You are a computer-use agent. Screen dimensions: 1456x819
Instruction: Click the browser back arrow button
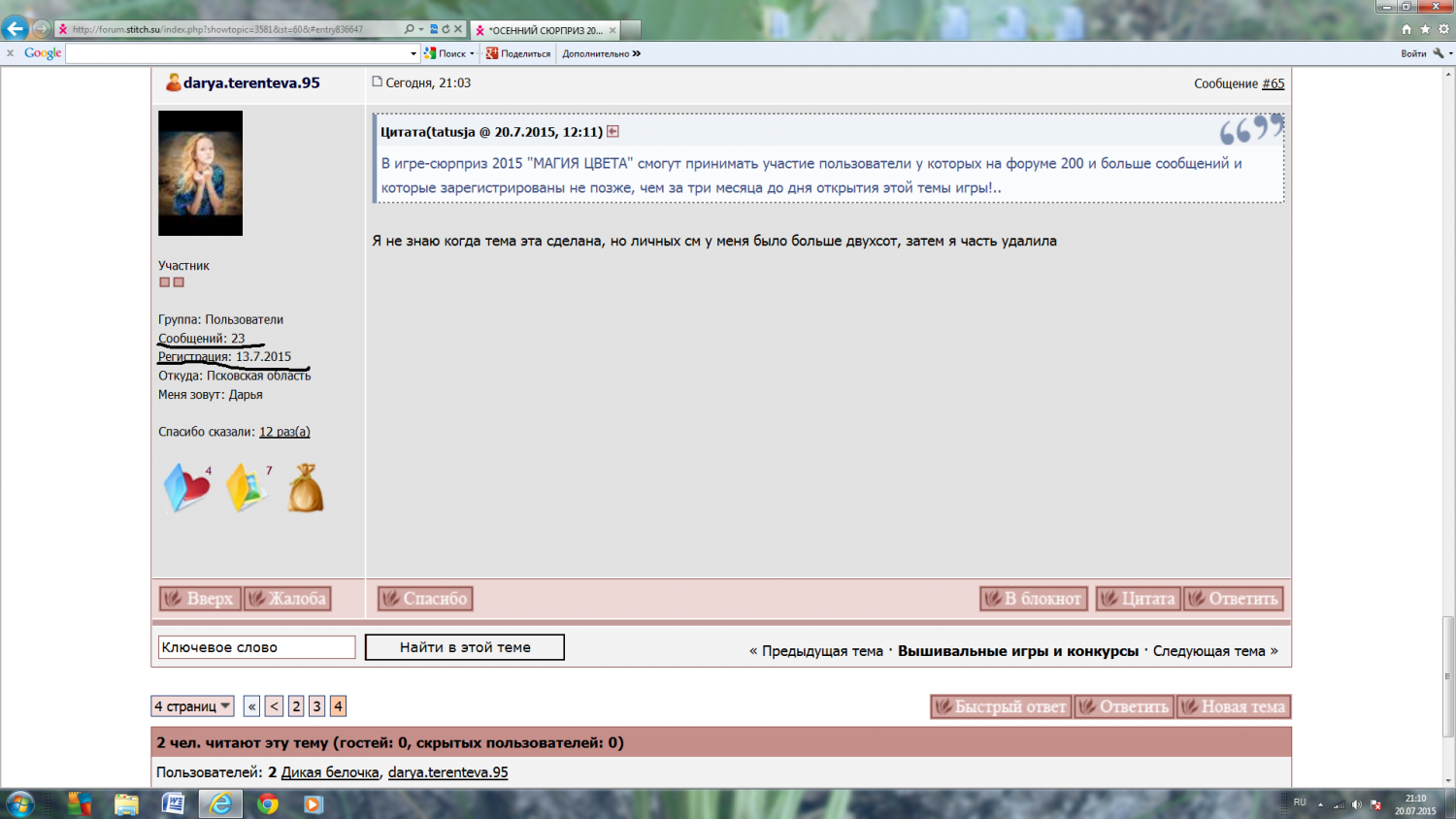tap(16, 28)
